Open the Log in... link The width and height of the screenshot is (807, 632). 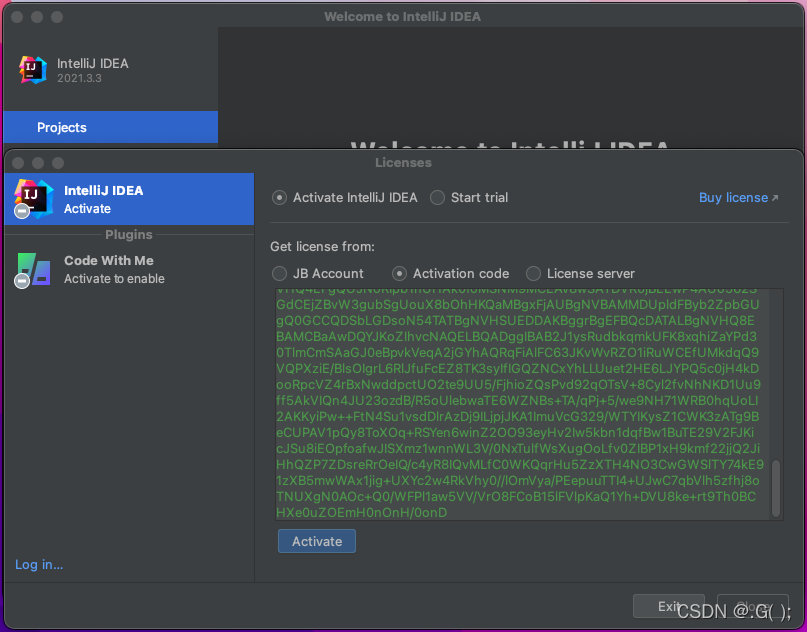[x=39, y=565]
